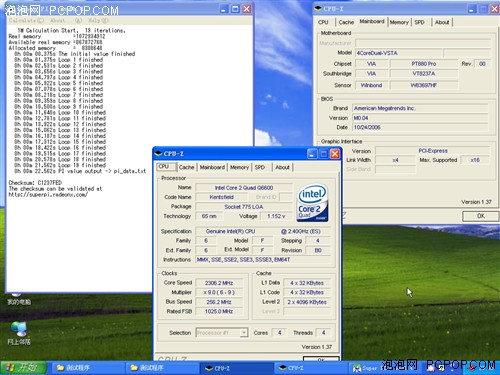This screenshot has width=500, height=375.
Task: Click Specification field Genuine Intel(R) CPU
Action: click(263, 231)
